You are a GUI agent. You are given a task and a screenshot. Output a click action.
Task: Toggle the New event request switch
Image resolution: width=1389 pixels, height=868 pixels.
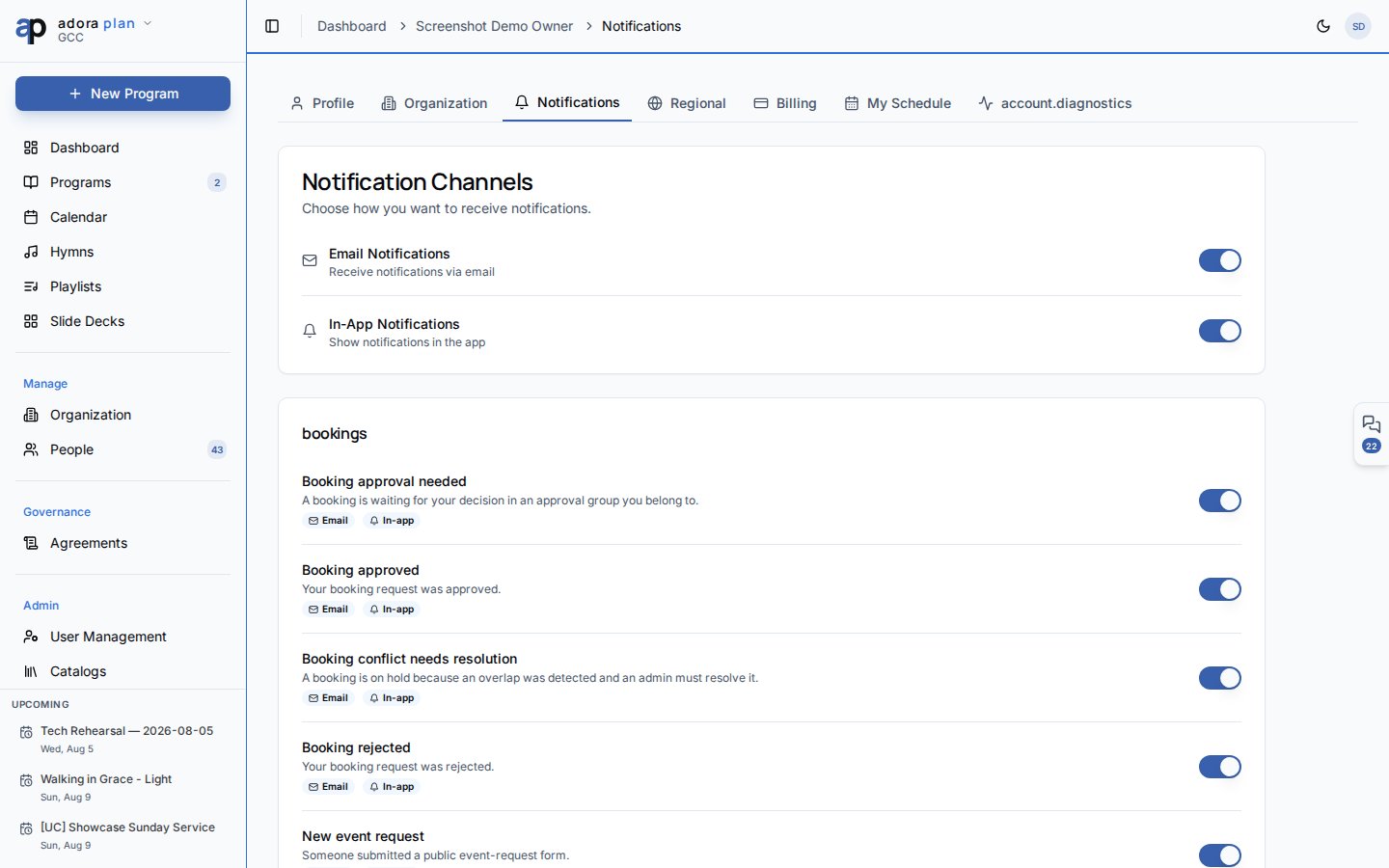(1220, 855)
